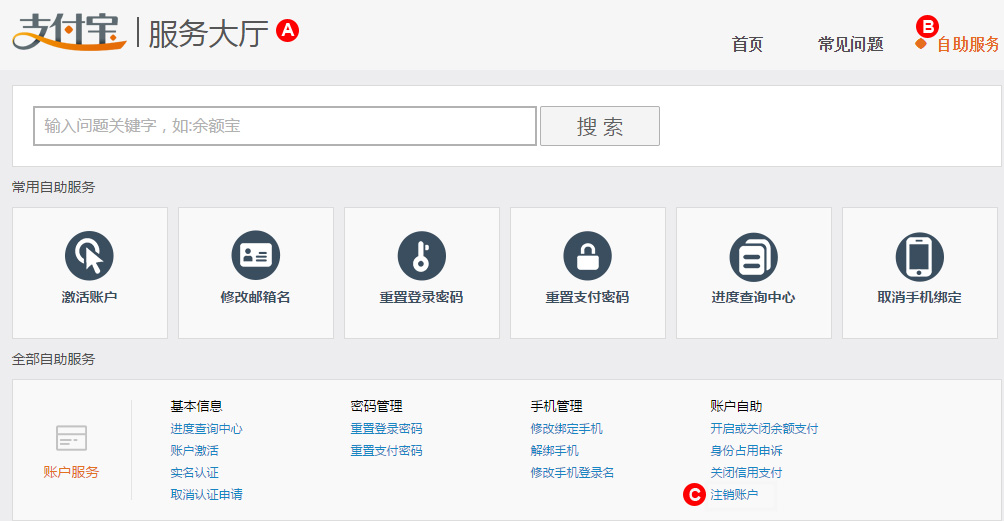Click the 进度查询中心 documents icon
The width and height of the screenshot is (1004, 521).
(754, 257)
